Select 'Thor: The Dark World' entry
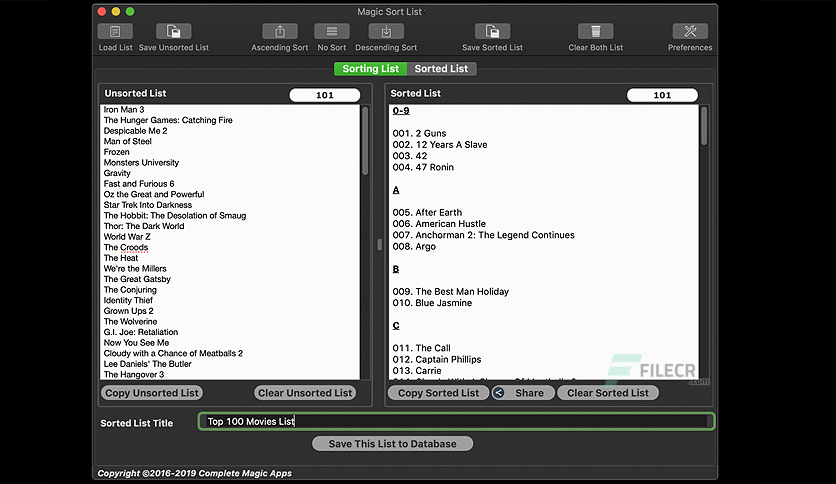This screenshot has height=484, width=836. pos(144,226)
